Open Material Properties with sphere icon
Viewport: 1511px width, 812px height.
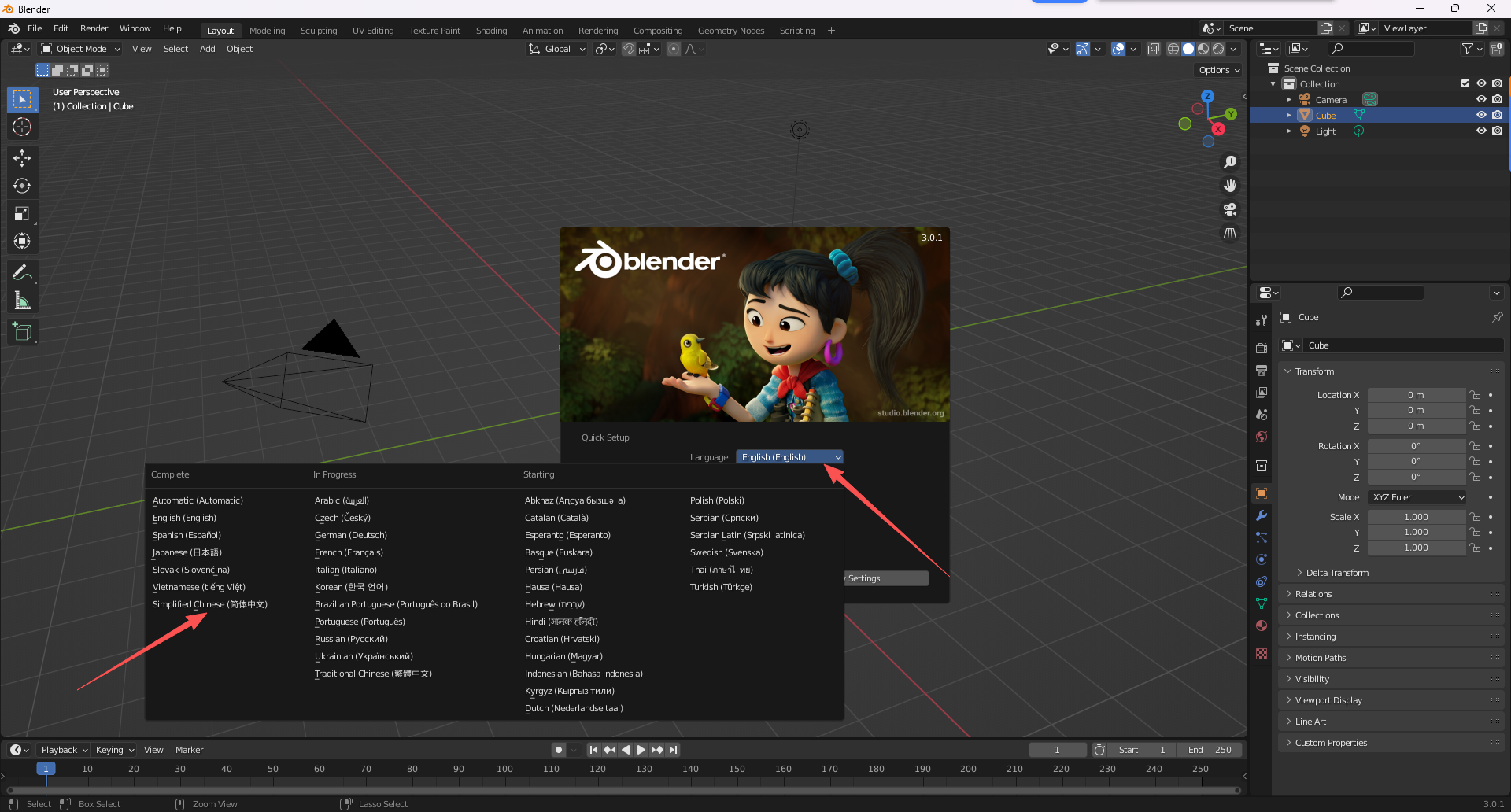(x=1262, y=626)
